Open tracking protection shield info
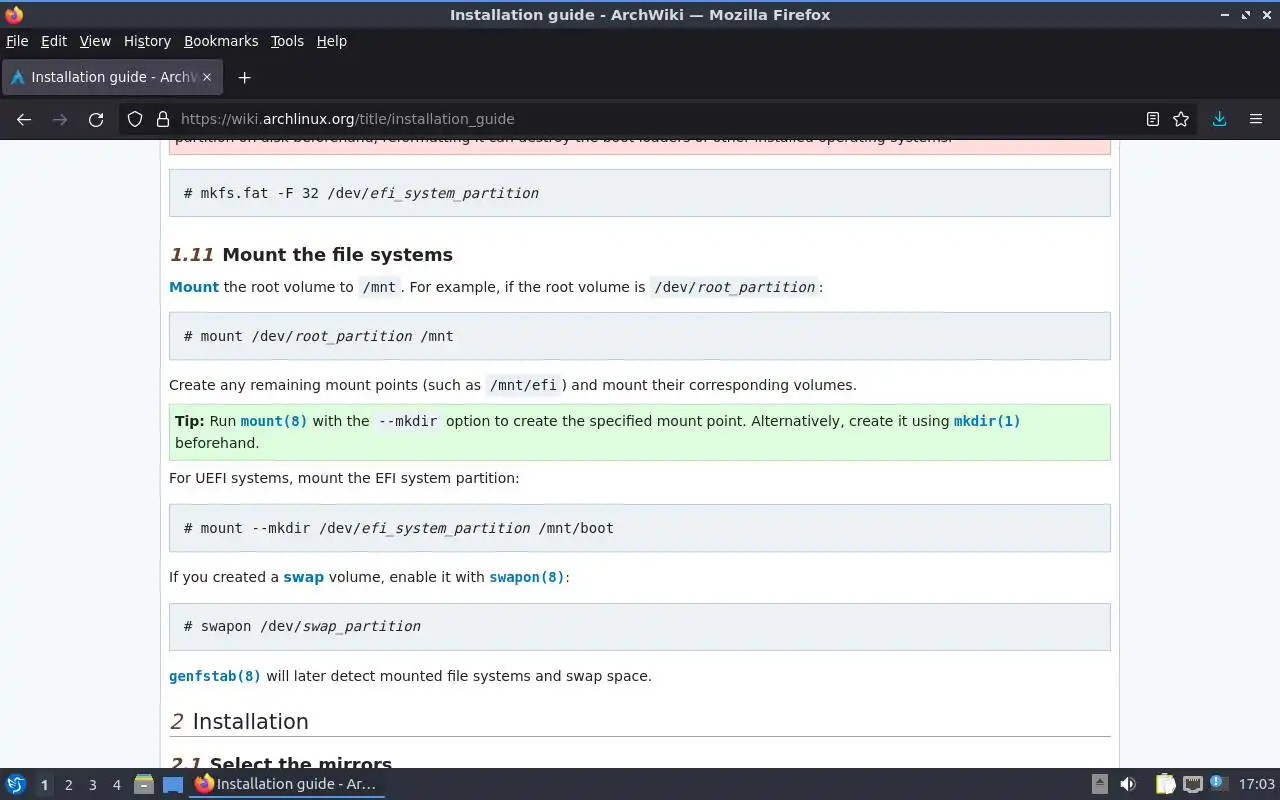 [135, 119]
